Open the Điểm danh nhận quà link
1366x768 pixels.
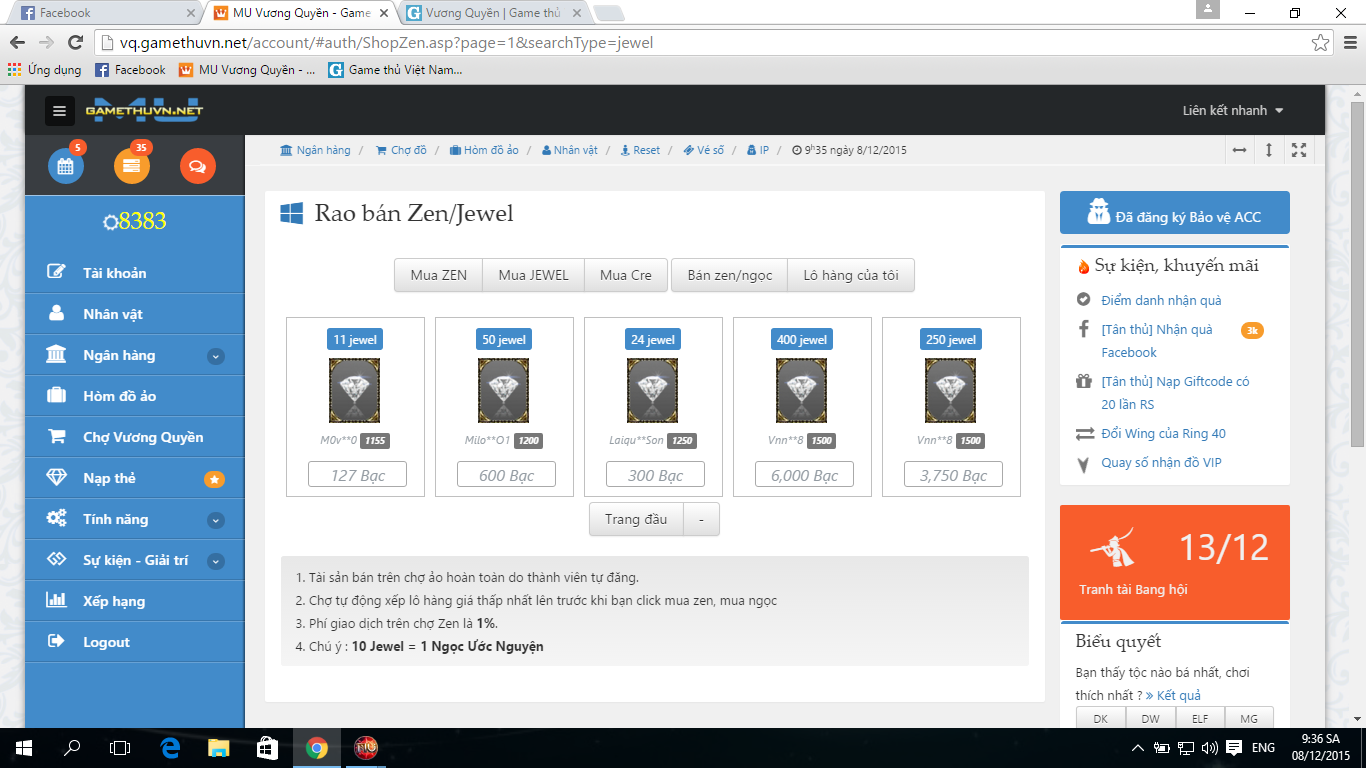click(1160, 300)
